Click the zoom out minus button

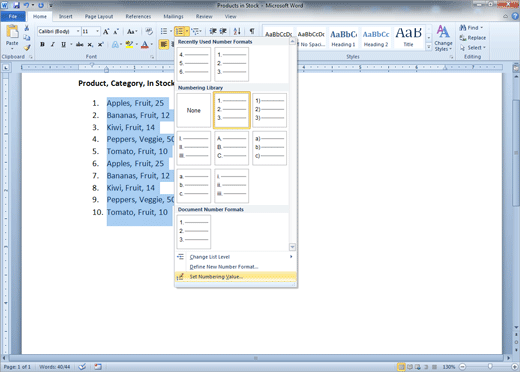pos(462,367)
